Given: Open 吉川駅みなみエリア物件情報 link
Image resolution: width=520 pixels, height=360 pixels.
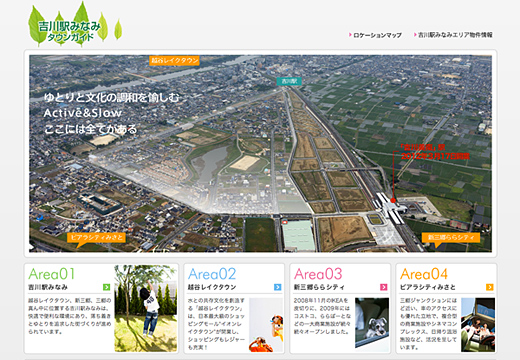Looking at the screenshot, I should click(x=455, y=35).
